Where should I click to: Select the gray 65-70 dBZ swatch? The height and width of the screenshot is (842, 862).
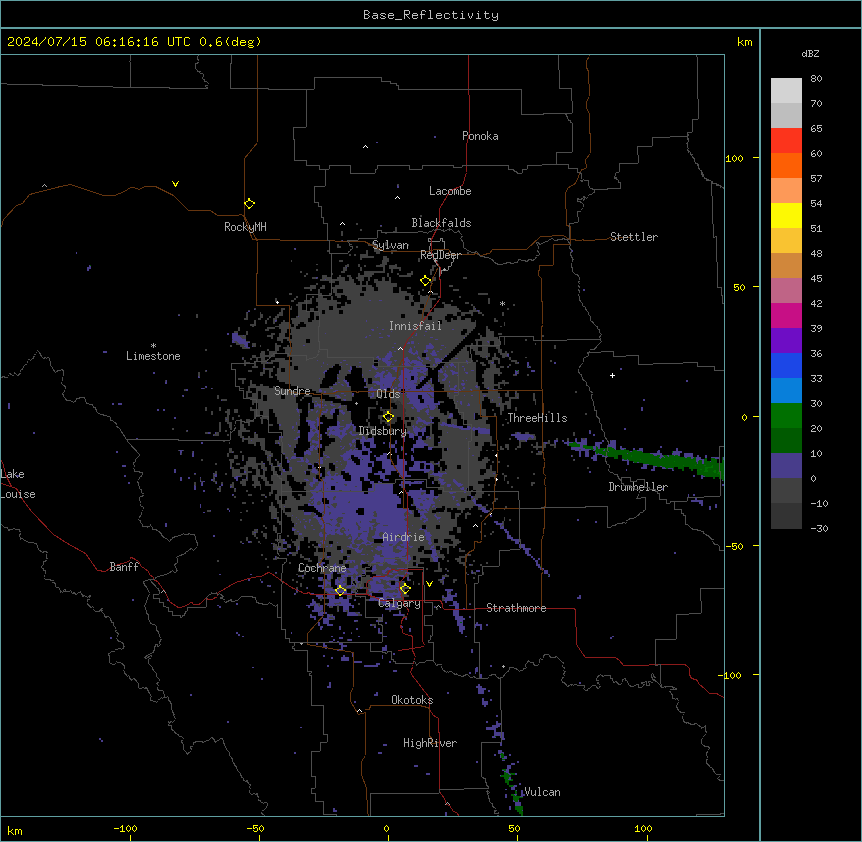[786, 115]
